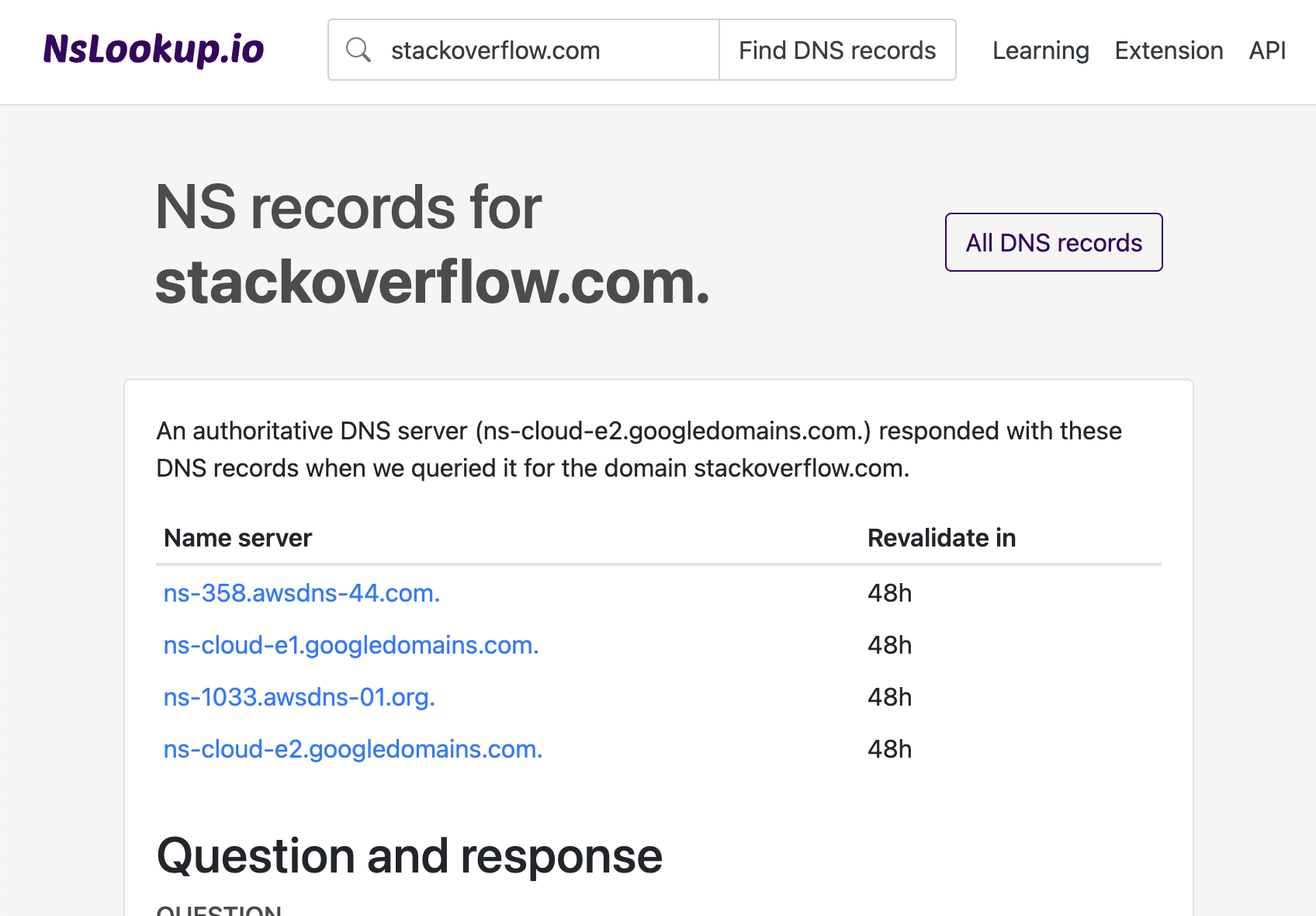Open the ns-1033.awsdns-01.org link

299,697
